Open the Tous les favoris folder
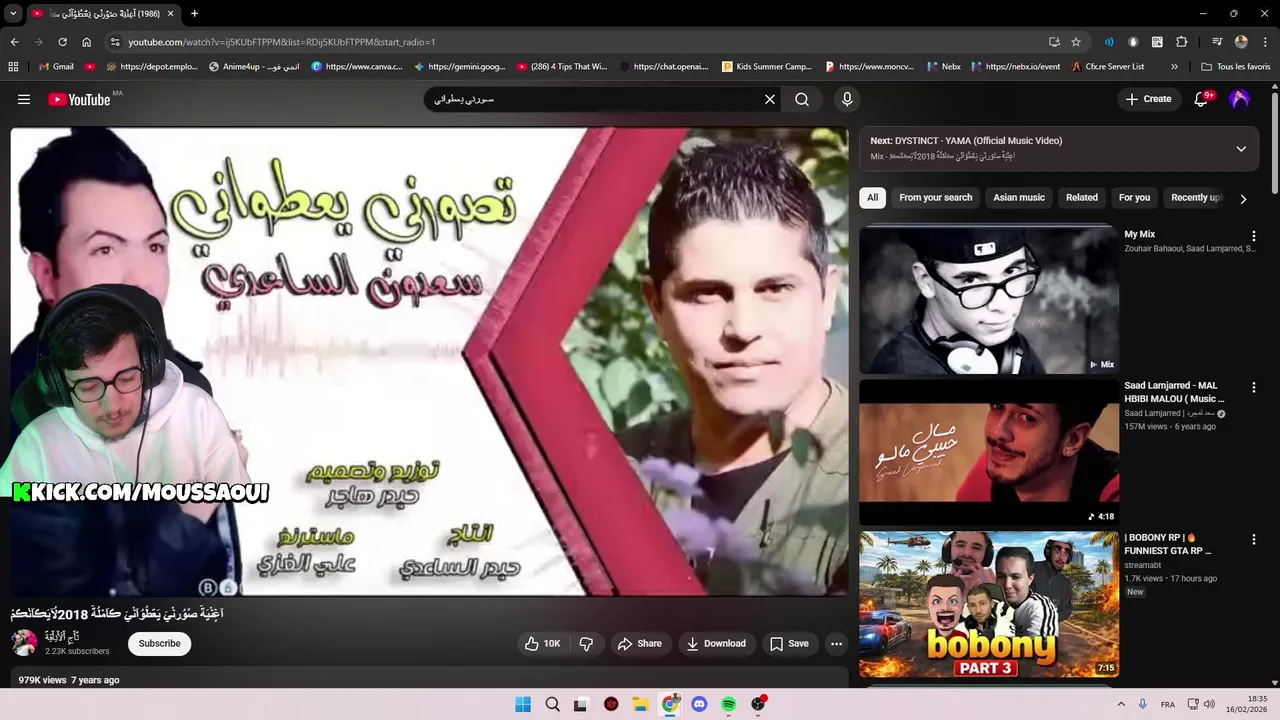This screenshot has width=1280, height=720. [1235, 67]
